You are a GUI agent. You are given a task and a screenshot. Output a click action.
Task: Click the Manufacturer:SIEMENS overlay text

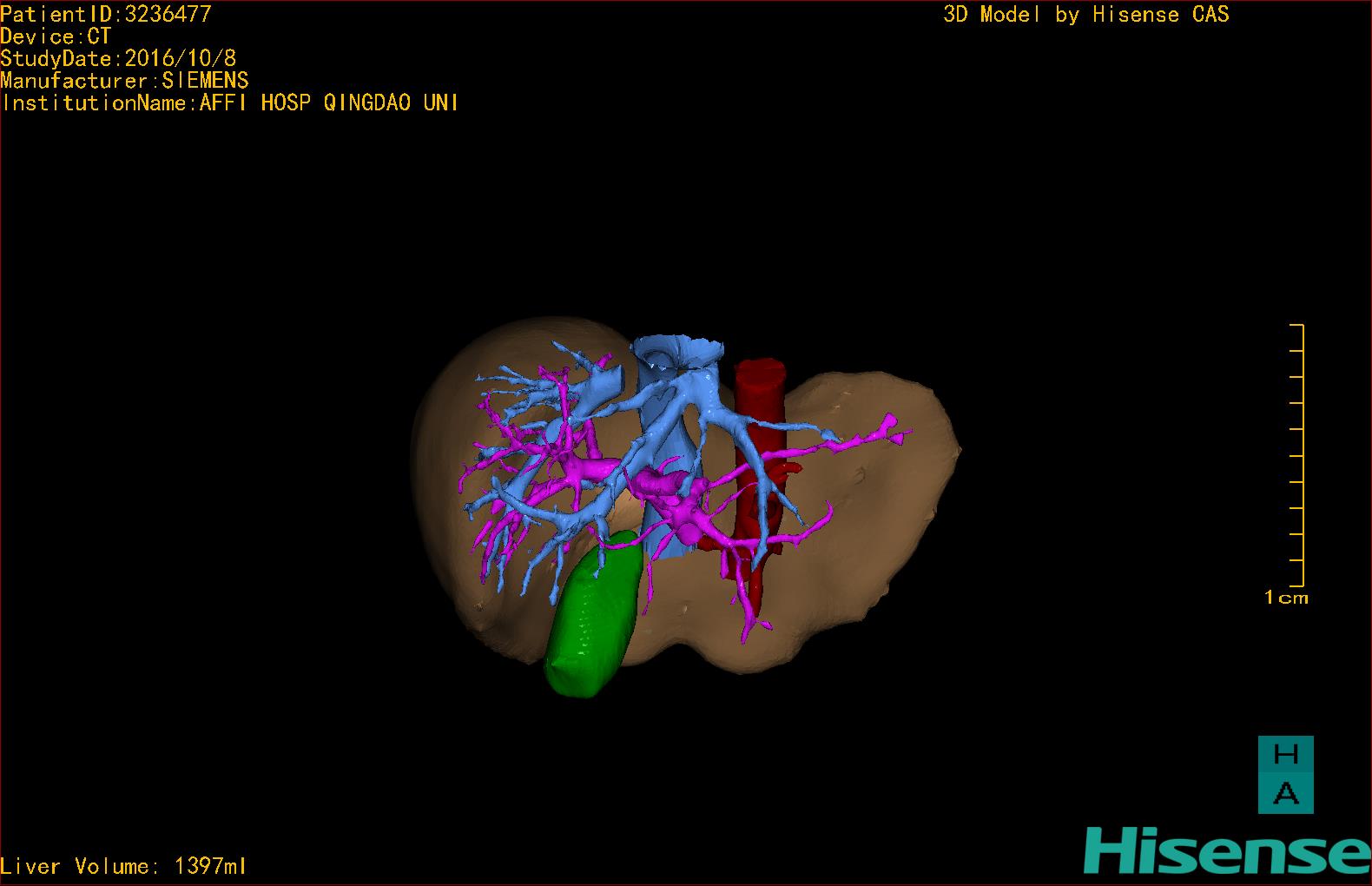click(x=124, y=81)
